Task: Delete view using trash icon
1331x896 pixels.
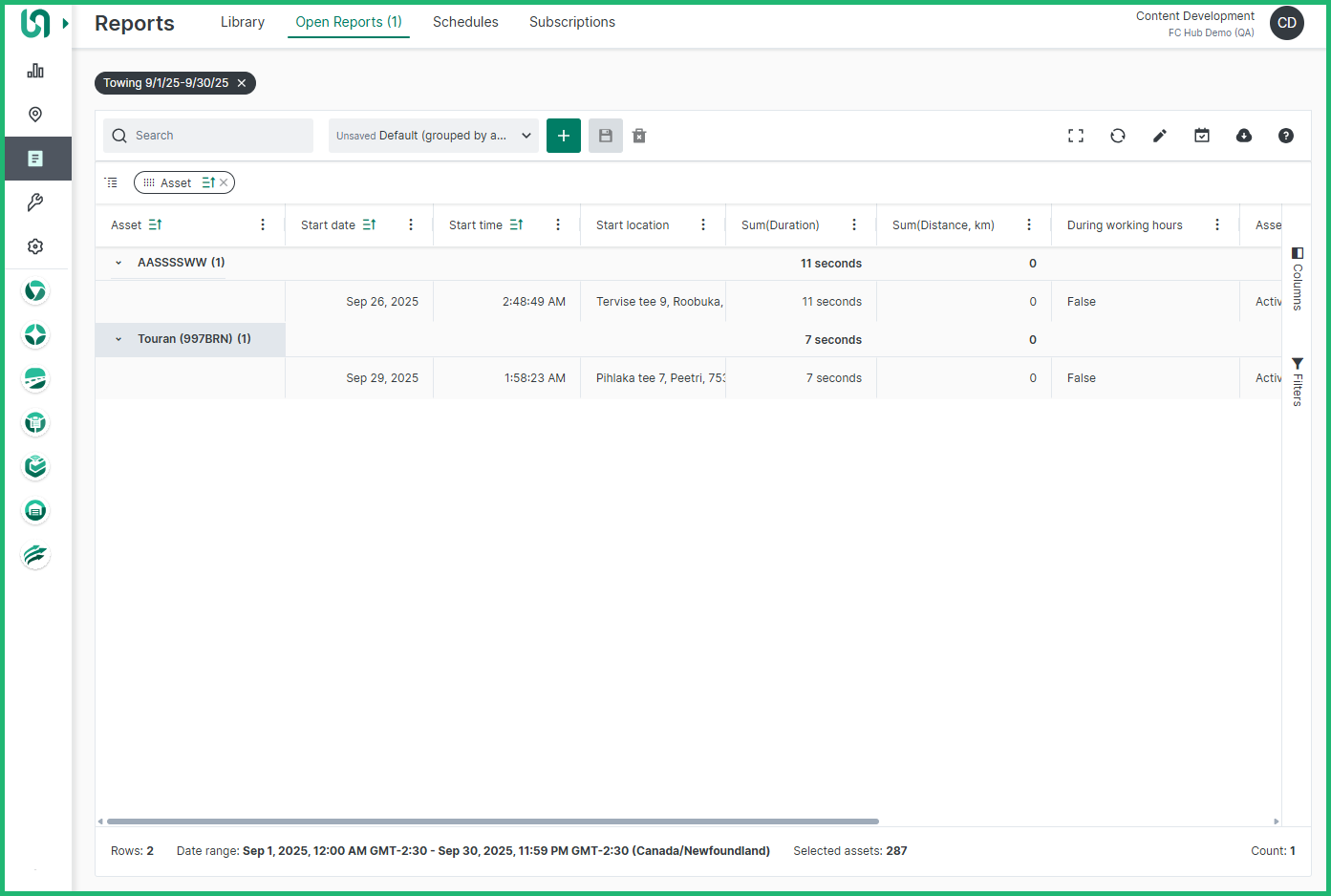Action: [639, 136]
